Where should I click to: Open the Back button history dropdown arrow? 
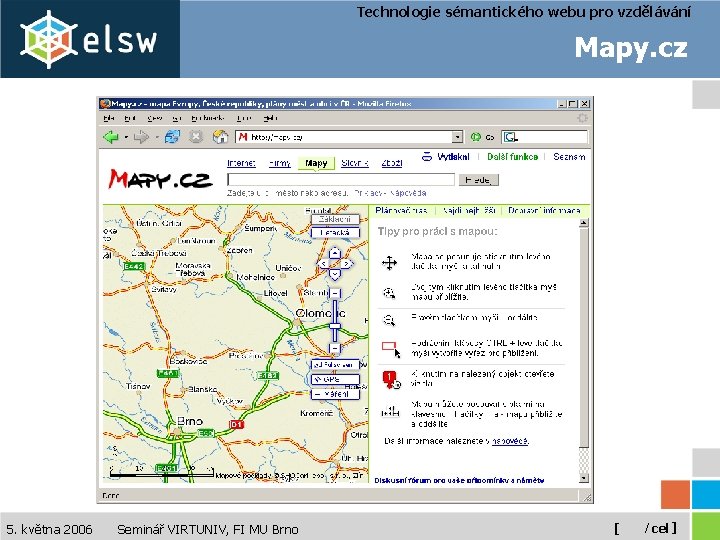pos(125,137)
